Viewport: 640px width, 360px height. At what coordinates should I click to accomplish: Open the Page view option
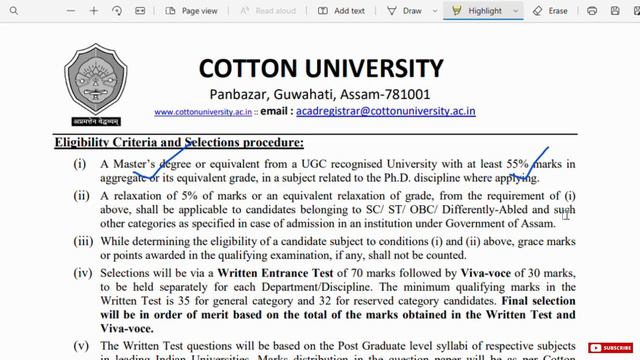pos(191,11)
